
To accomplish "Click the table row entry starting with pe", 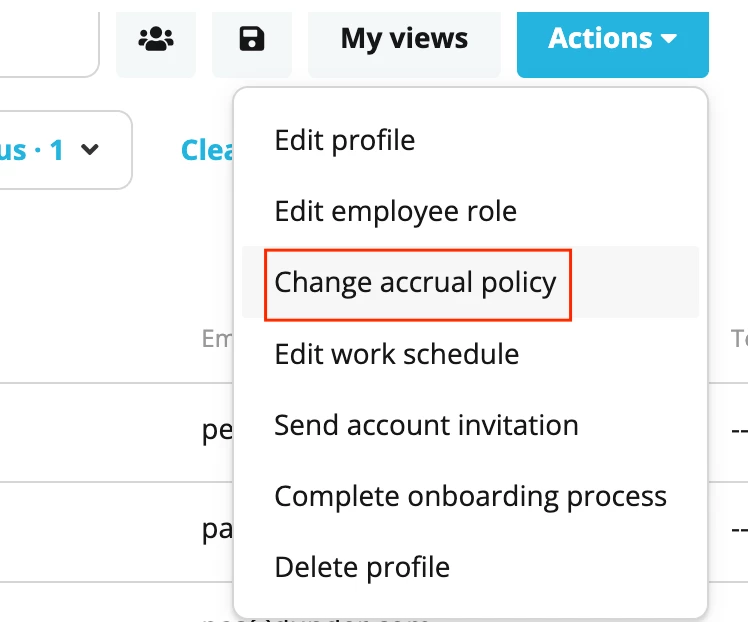I will (x=217, y=431).
